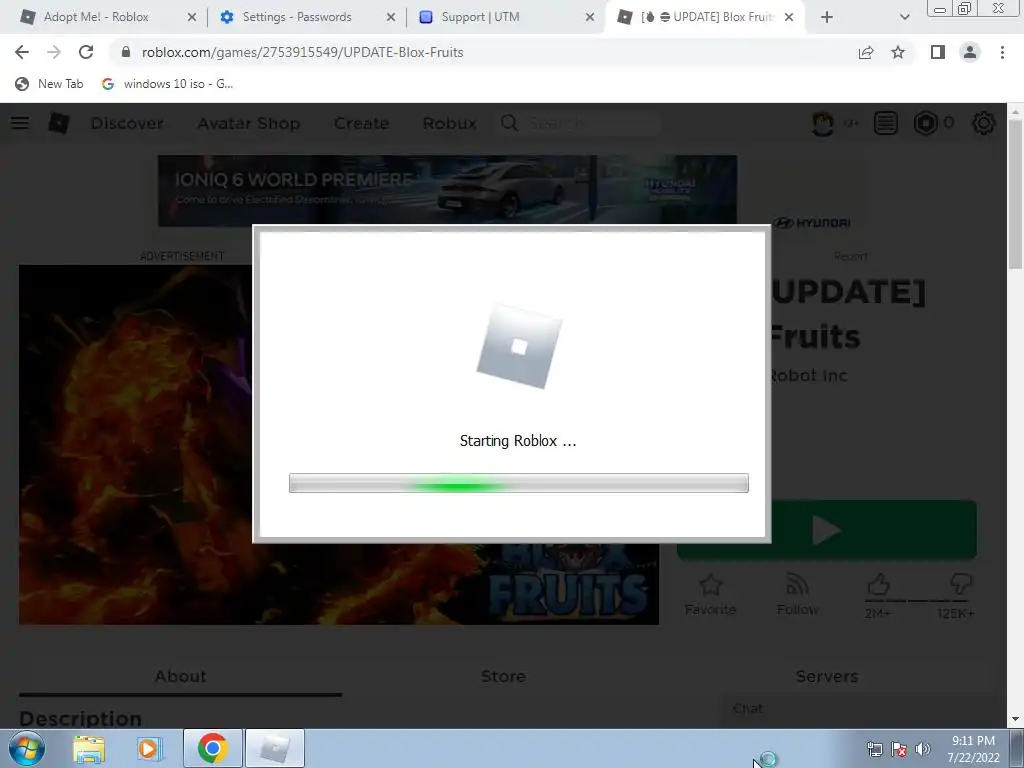Open Windows Explorer from taskbar
The width and height of the screenshot is (1024, 768).
click(89, 748)
